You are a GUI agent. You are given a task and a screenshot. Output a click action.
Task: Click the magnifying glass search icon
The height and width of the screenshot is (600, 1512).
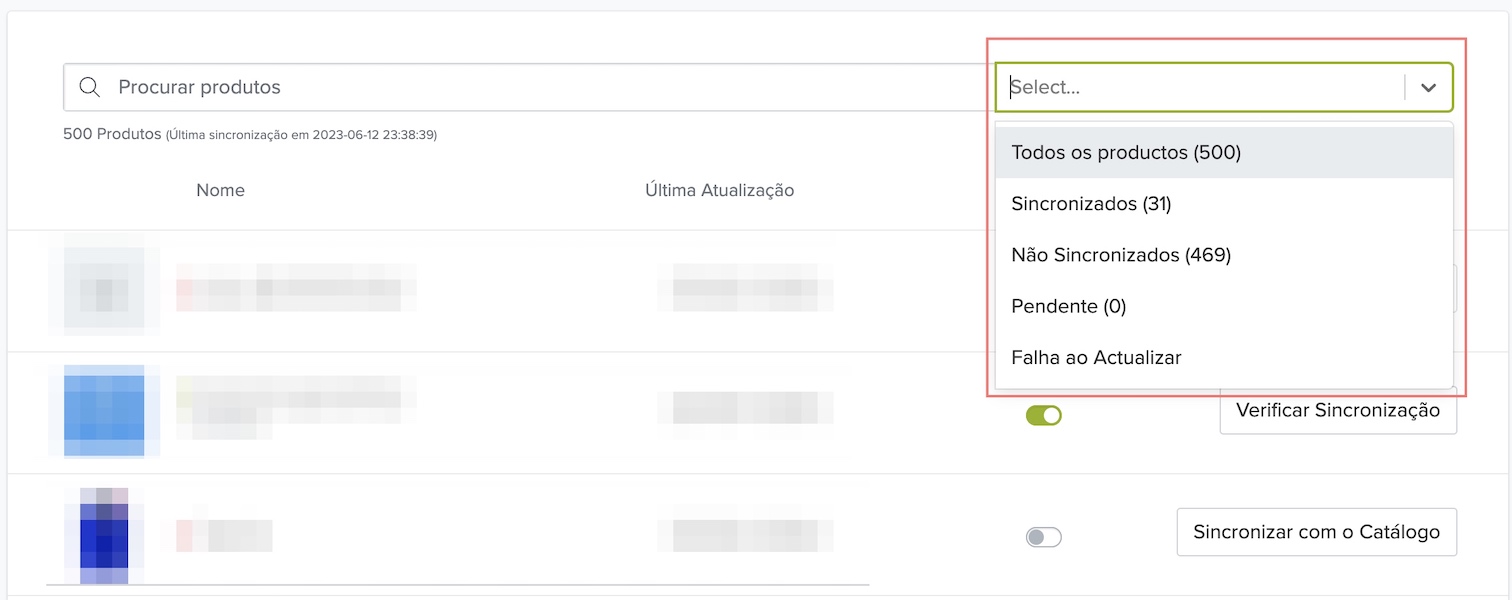pyautogui.click(x=89, y=87)
